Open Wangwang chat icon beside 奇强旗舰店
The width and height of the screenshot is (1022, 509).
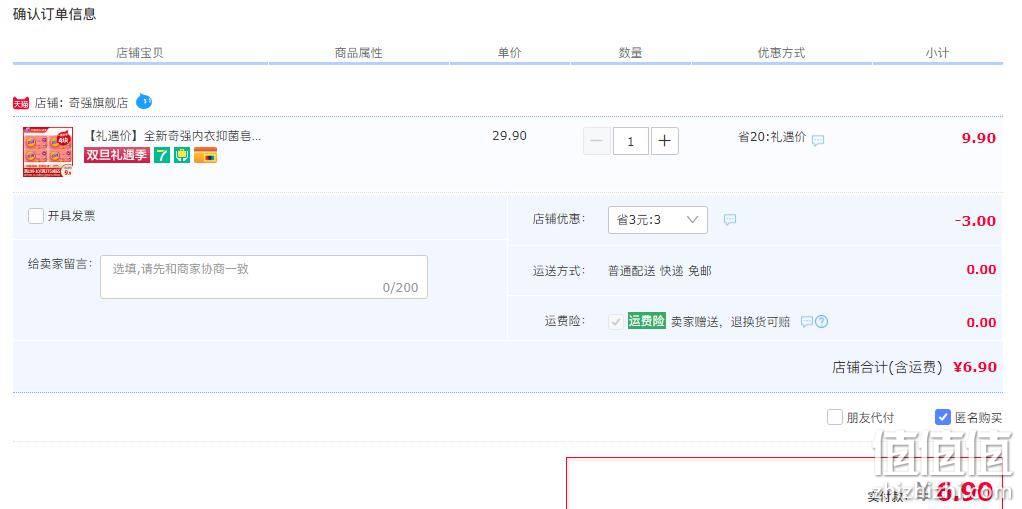pyautogui.click(x=144, y=102)
